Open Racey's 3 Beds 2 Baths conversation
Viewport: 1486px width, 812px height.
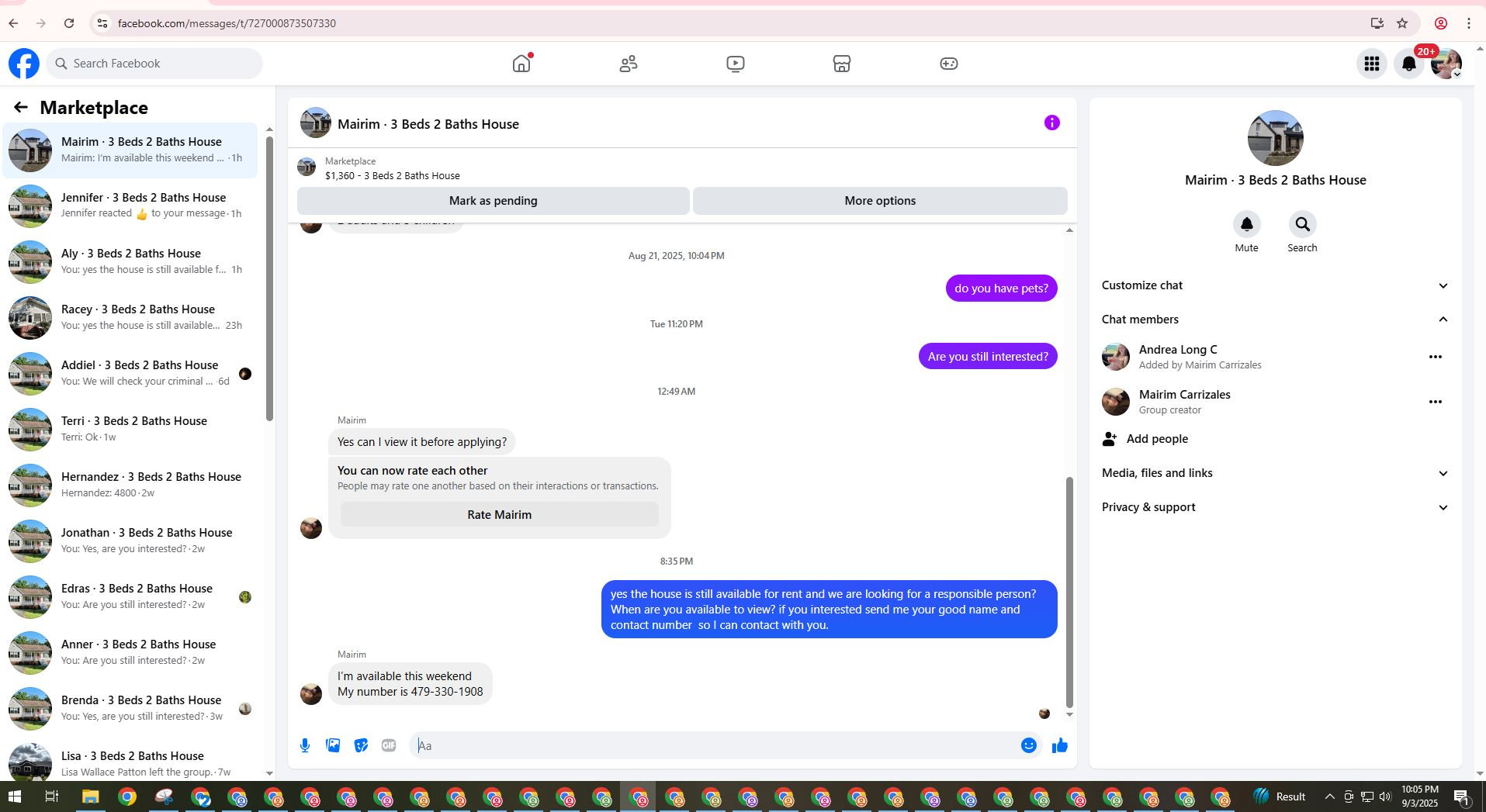[130, 318]
